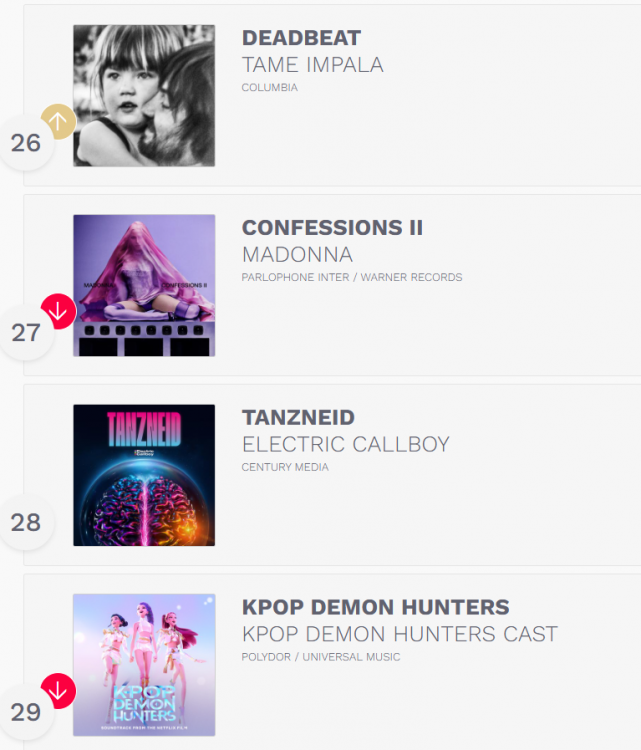Screen dimensions: 641x750
Task: Select the rank 28 position badge
Action: [26, 522]
